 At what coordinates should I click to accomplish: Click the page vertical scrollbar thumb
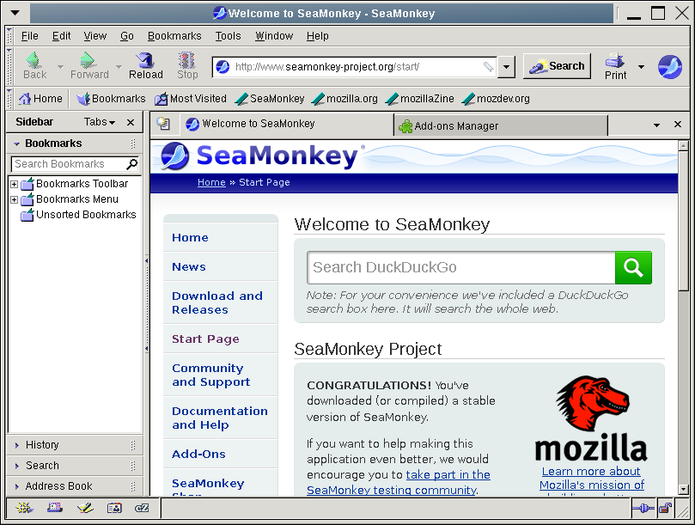pyautogui.click(x=683, y=219)
